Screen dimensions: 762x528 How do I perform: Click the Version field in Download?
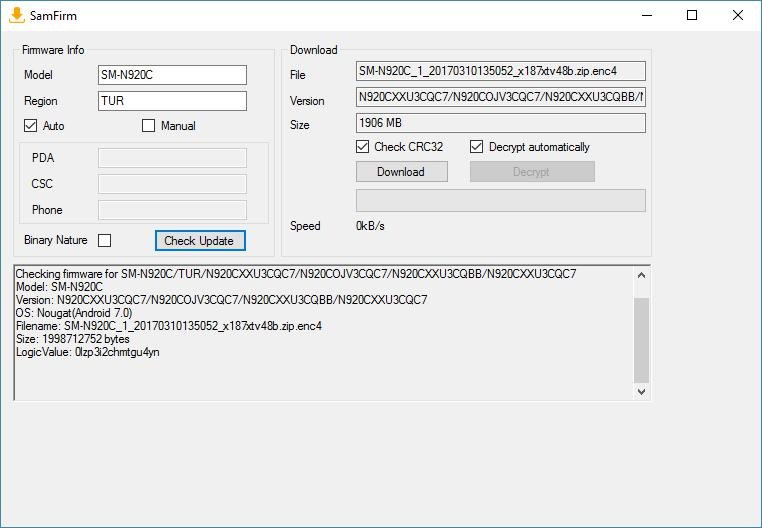coord(501,97)
